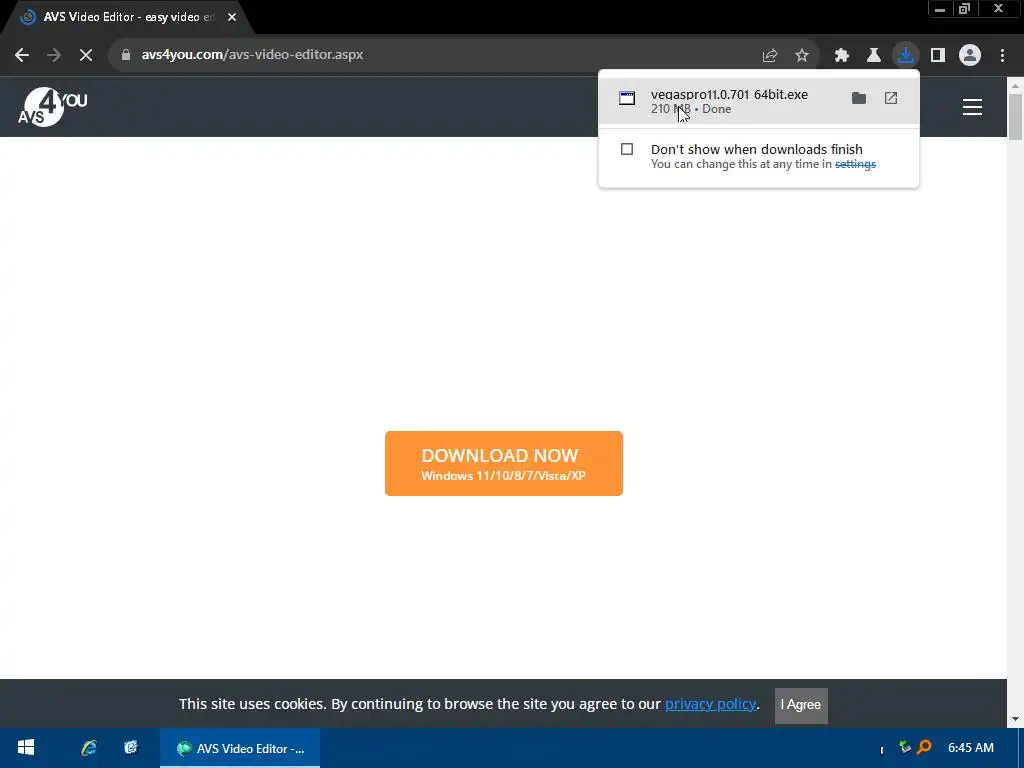Show vegaspro download in folder
The width and height of the screenshot is (1024, 768).
pos(859,98)
